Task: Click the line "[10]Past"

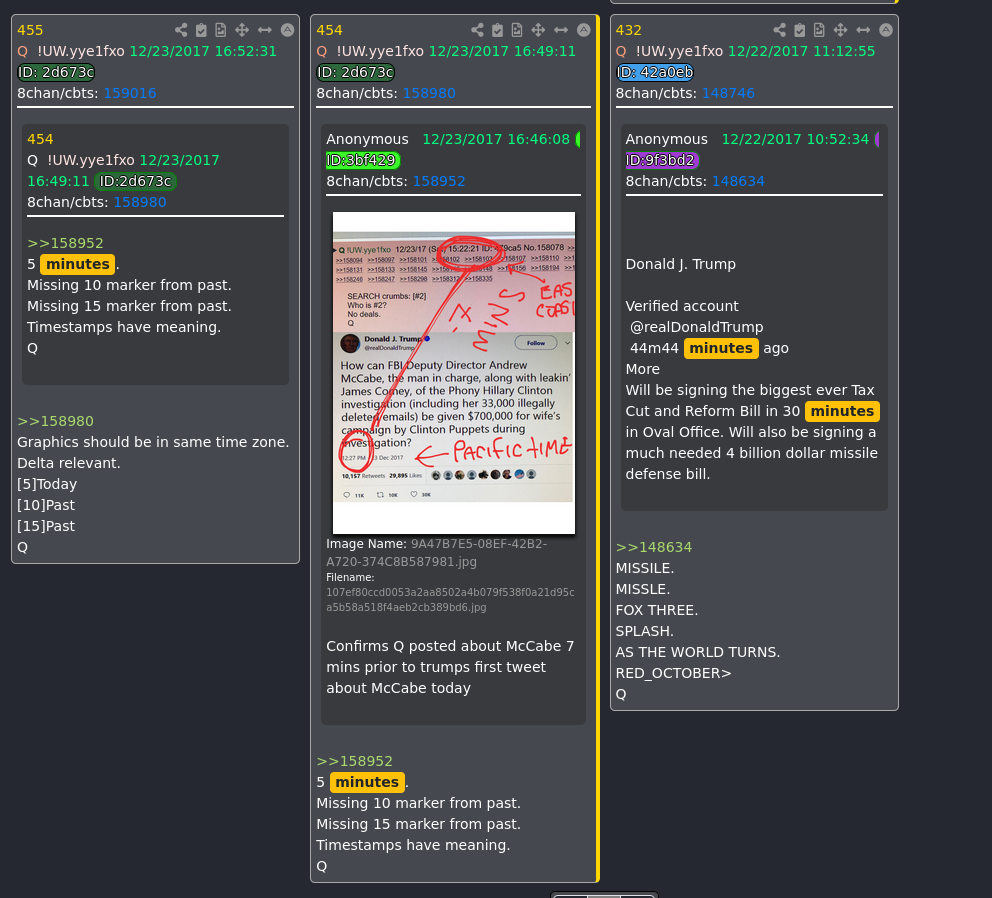Action: pyautogui.click(x=46, y=505)
